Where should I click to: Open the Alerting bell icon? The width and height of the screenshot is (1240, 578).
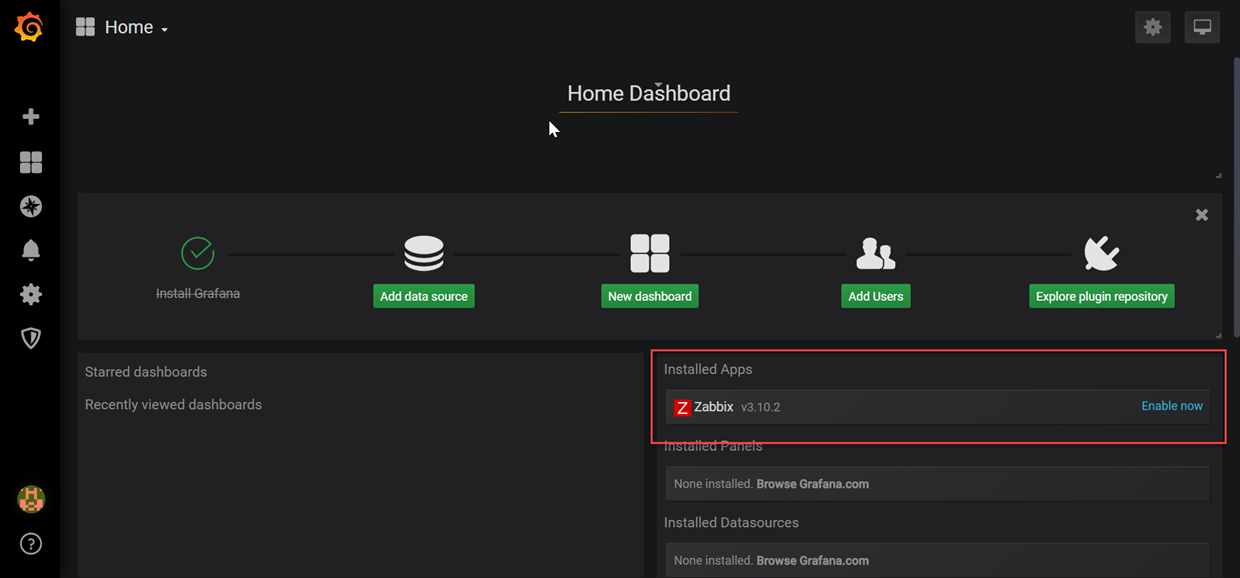[31, 250]
